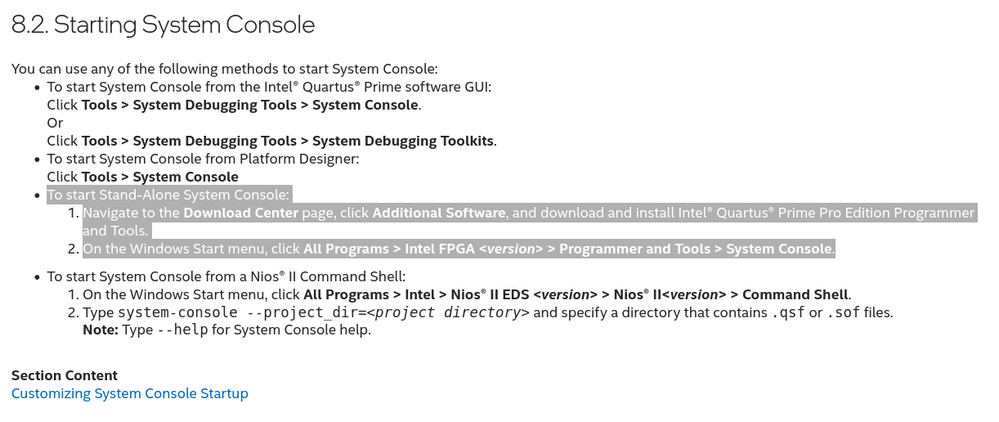Click the highlighted Stand-Alone System Console line
This screenshot has width=999, height=422.
[168, 195]
